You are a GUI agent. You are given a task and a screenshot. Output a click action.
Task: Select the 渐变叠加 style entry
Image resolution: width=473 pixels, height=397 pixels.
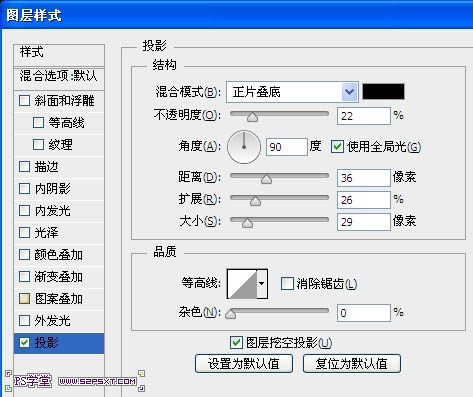pyautogui.click(x=59, y=276)
